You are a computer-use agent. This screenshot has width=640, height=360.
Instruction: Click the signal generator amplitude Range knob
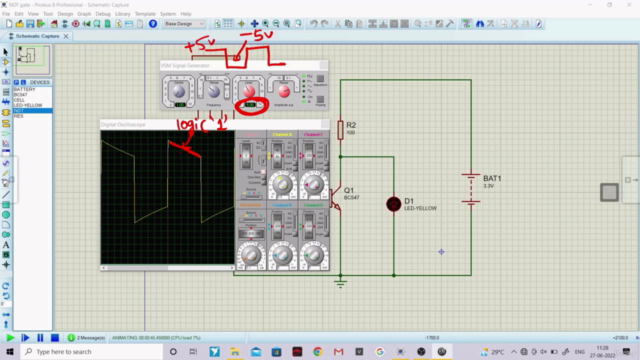[x=284, y=91]
